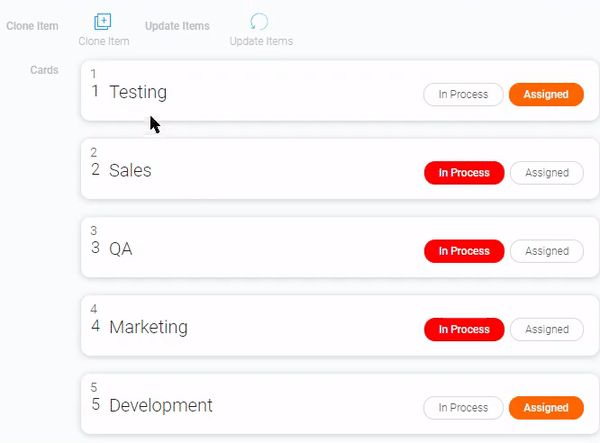Toggle In Process on the QA card

(x=464, y=251)
